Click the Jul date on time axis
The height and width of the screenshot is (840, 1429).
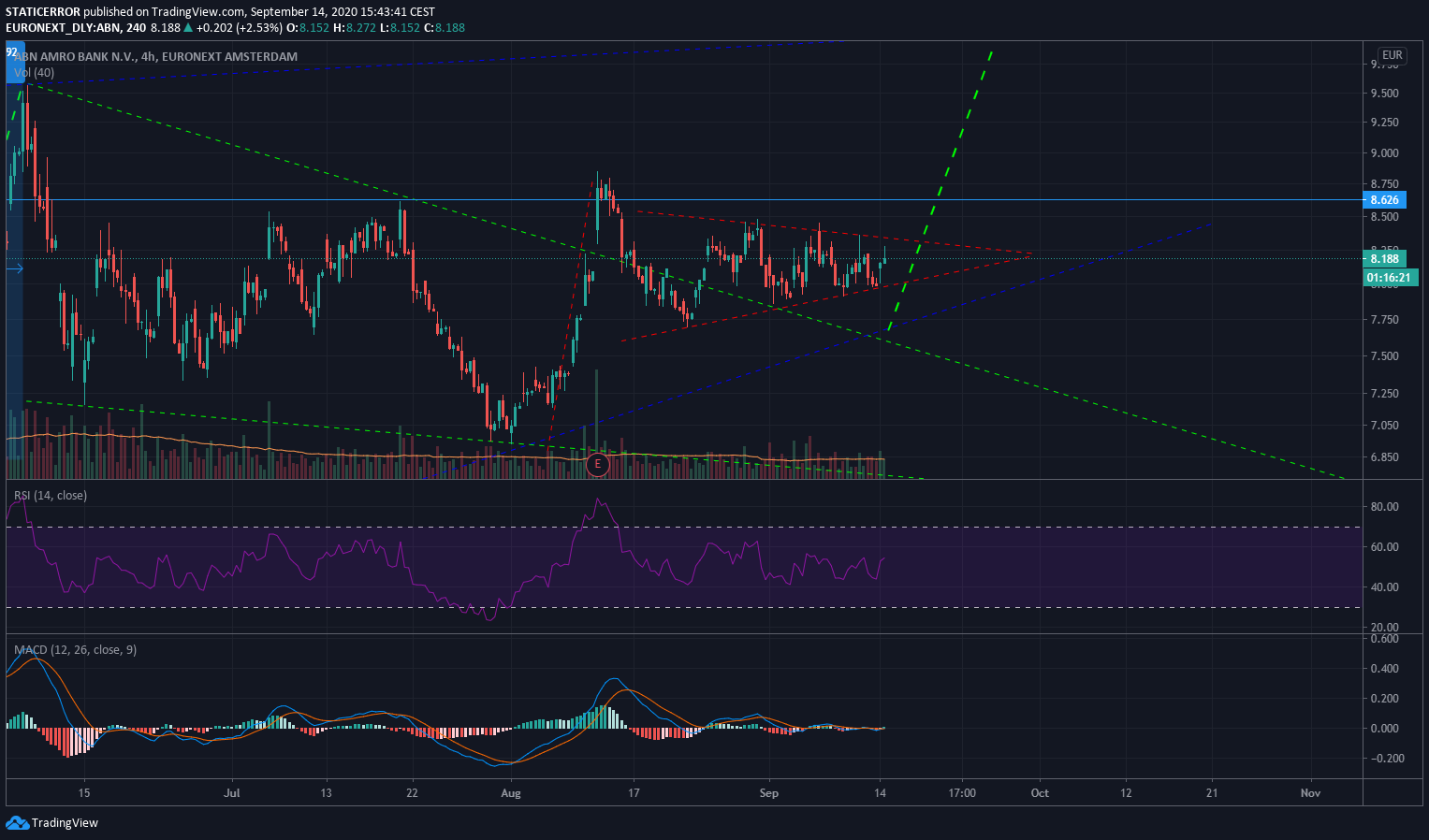232,793
